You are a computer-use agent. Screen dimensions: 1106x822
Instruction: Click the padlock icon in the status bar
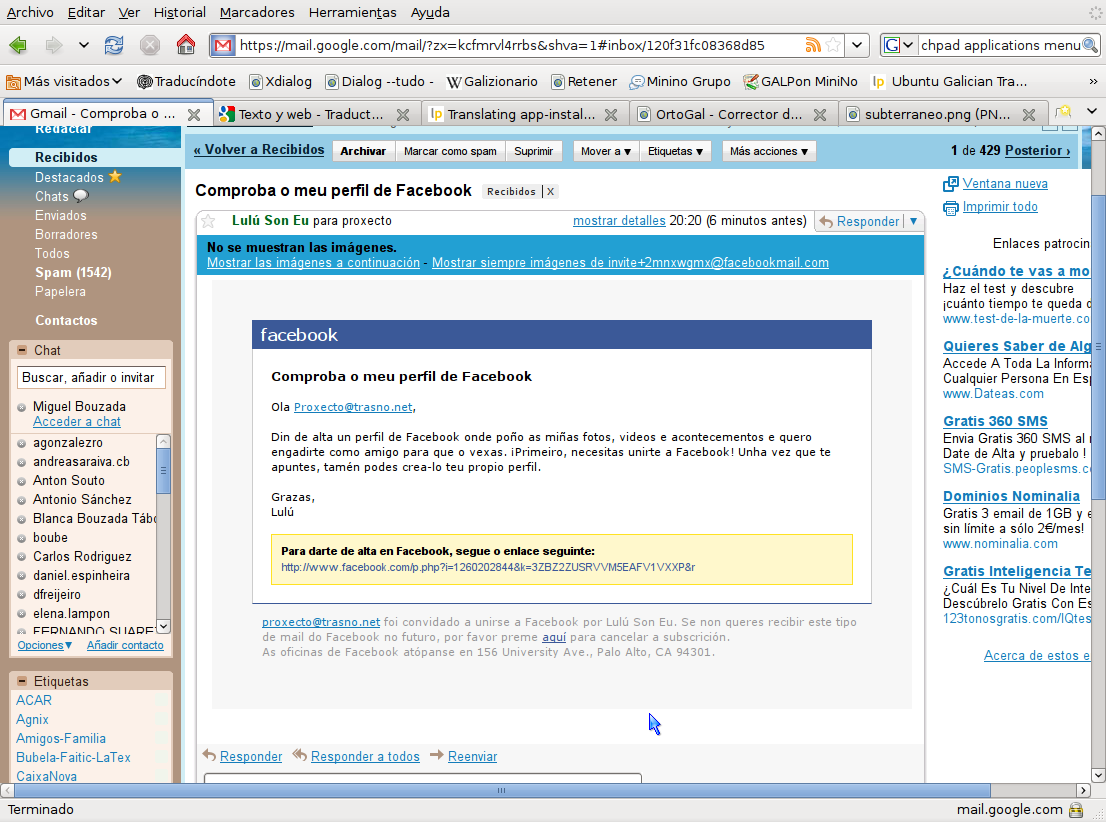coord(1076,809)
